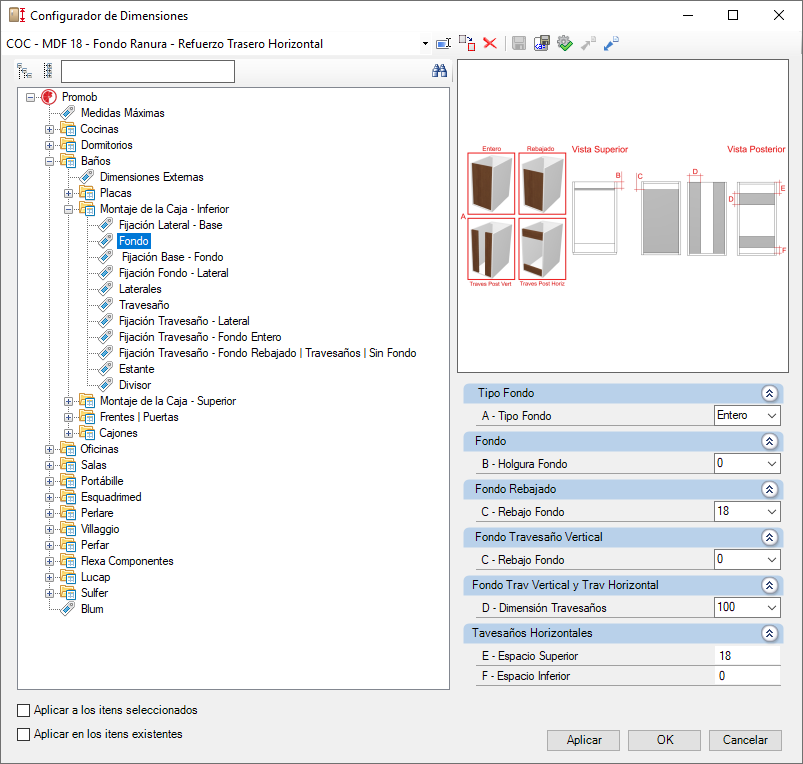Click the OK button
This screenshot has width=803, height=764.
point(665,740)
